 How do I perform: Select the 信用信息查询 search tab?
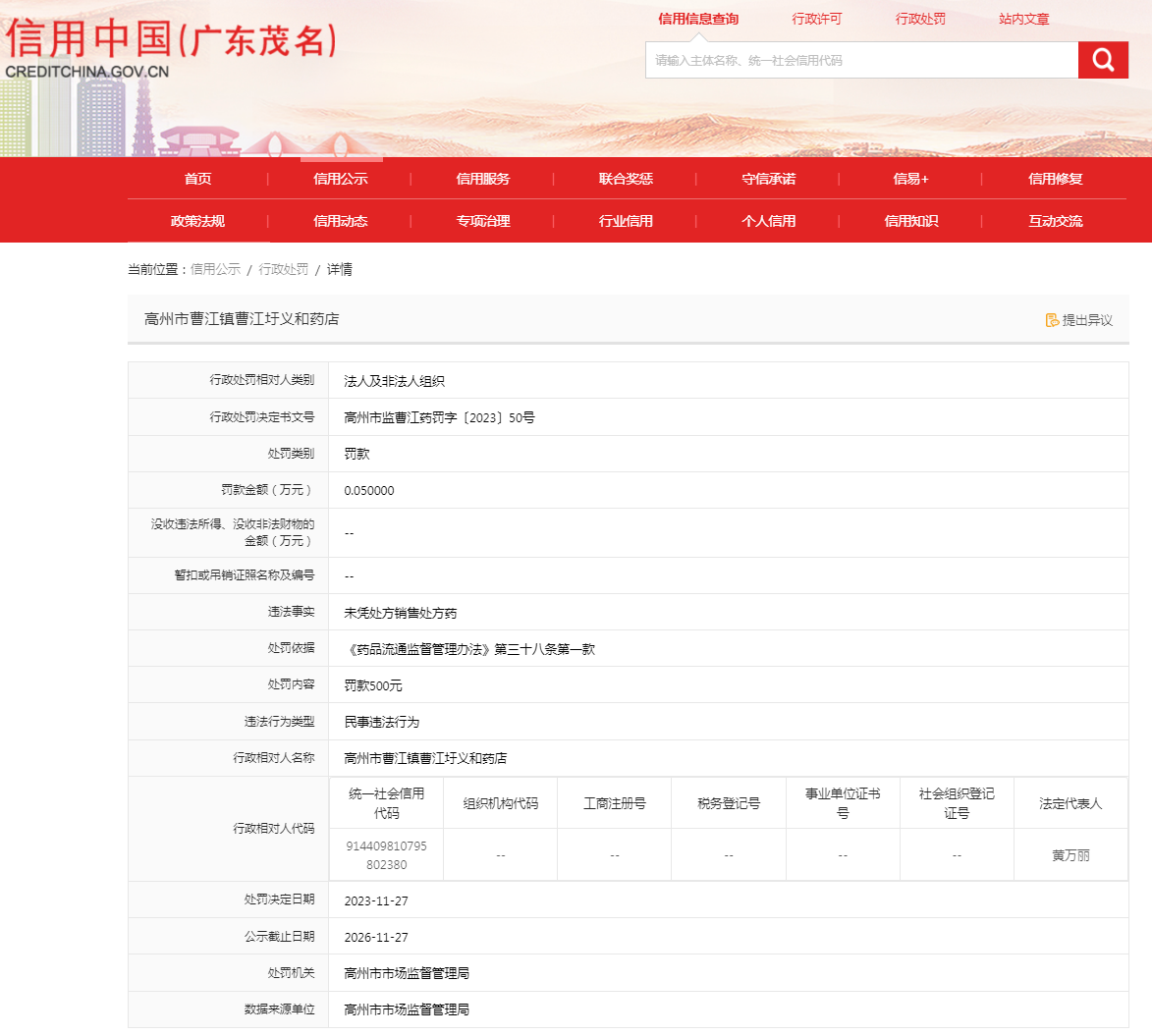click(x=698, y=19)
